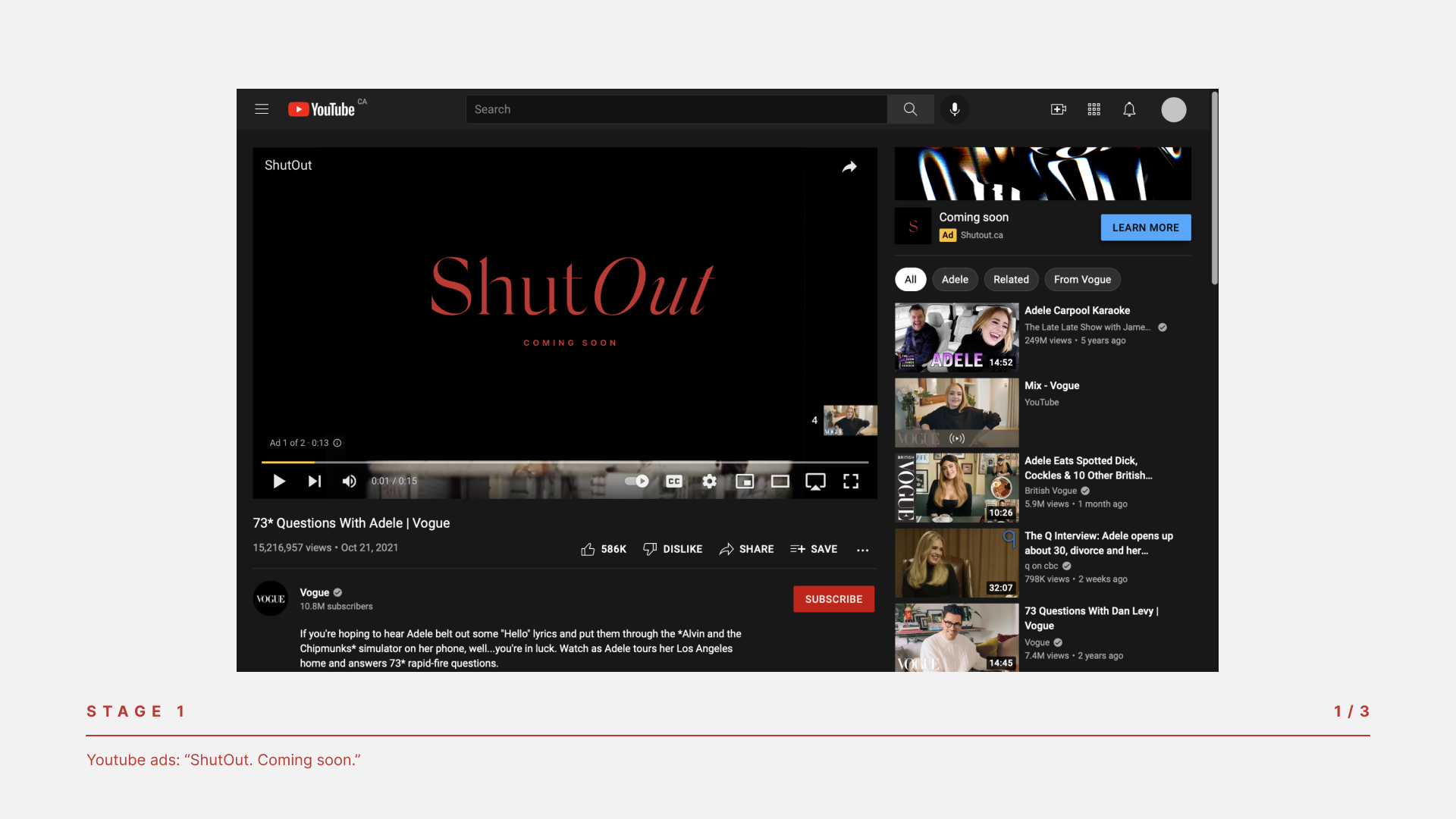Image resolution: width=1456 pixels, height=819 pixels.
Task: Open notifications bell
Action: click(1129, 109)
